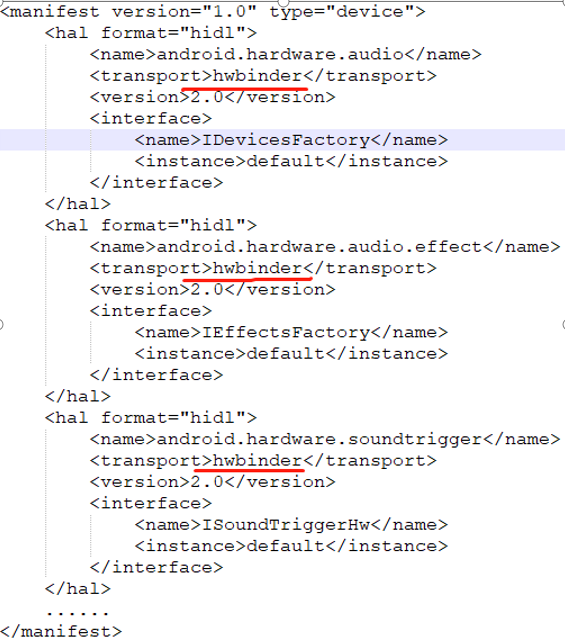The image size is (565, 642).
Task: Click the opening manifest version="1.0" line
Action: tap(212, 11)
